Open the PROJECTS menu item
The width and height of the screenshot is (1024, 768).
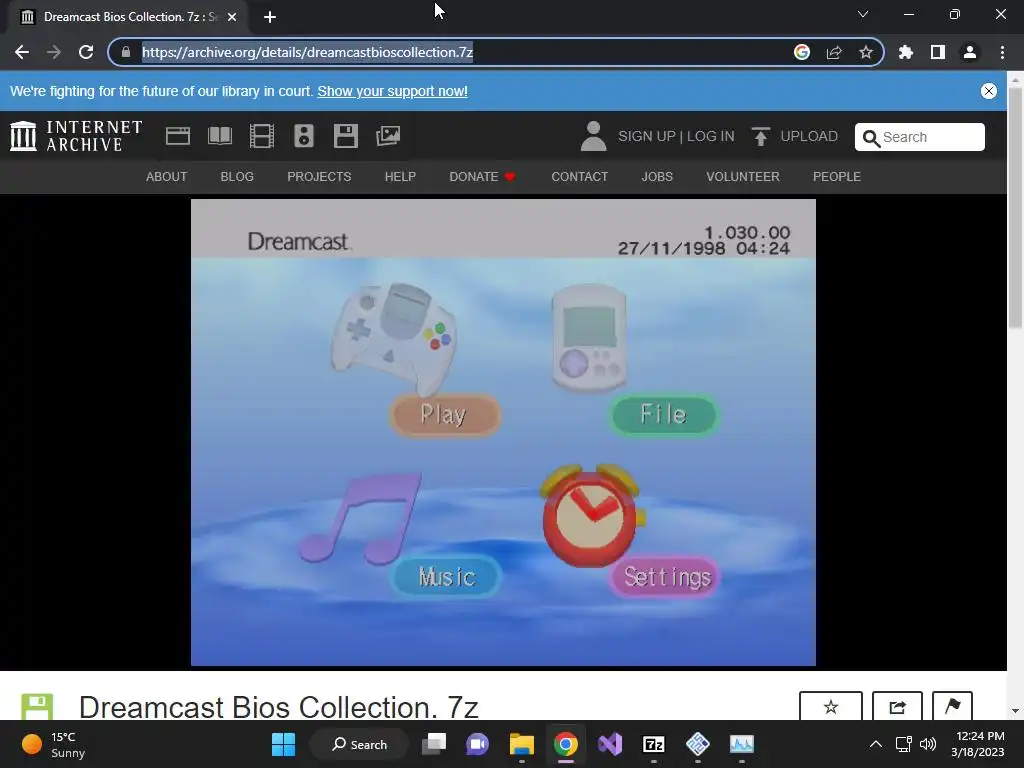pyautogui.click(x=319, y=176)
